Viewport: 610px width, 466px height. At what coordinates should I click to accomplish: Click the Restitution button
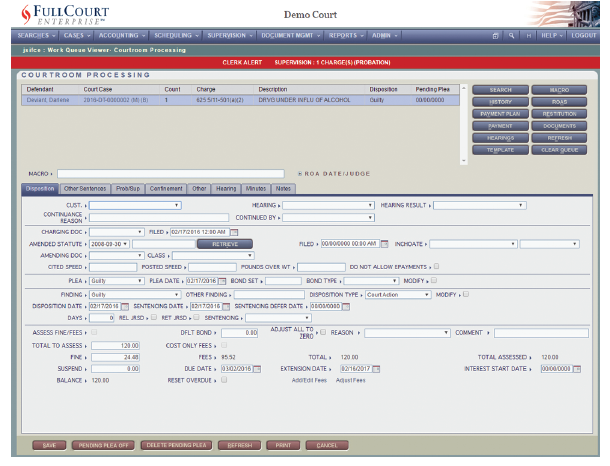coord(559,114)
